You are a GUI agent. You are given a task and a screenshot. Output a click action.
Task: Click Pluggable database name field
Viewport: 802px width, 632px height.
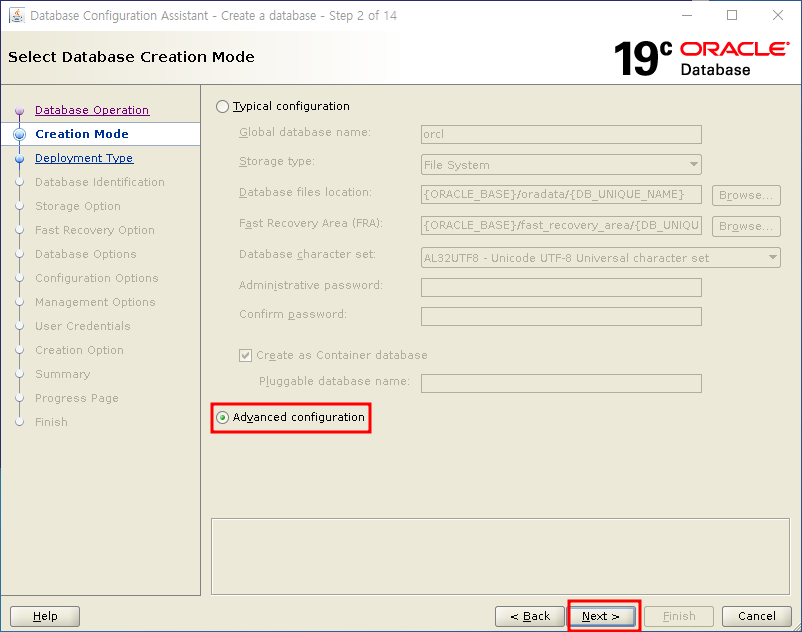click(561, 383)
